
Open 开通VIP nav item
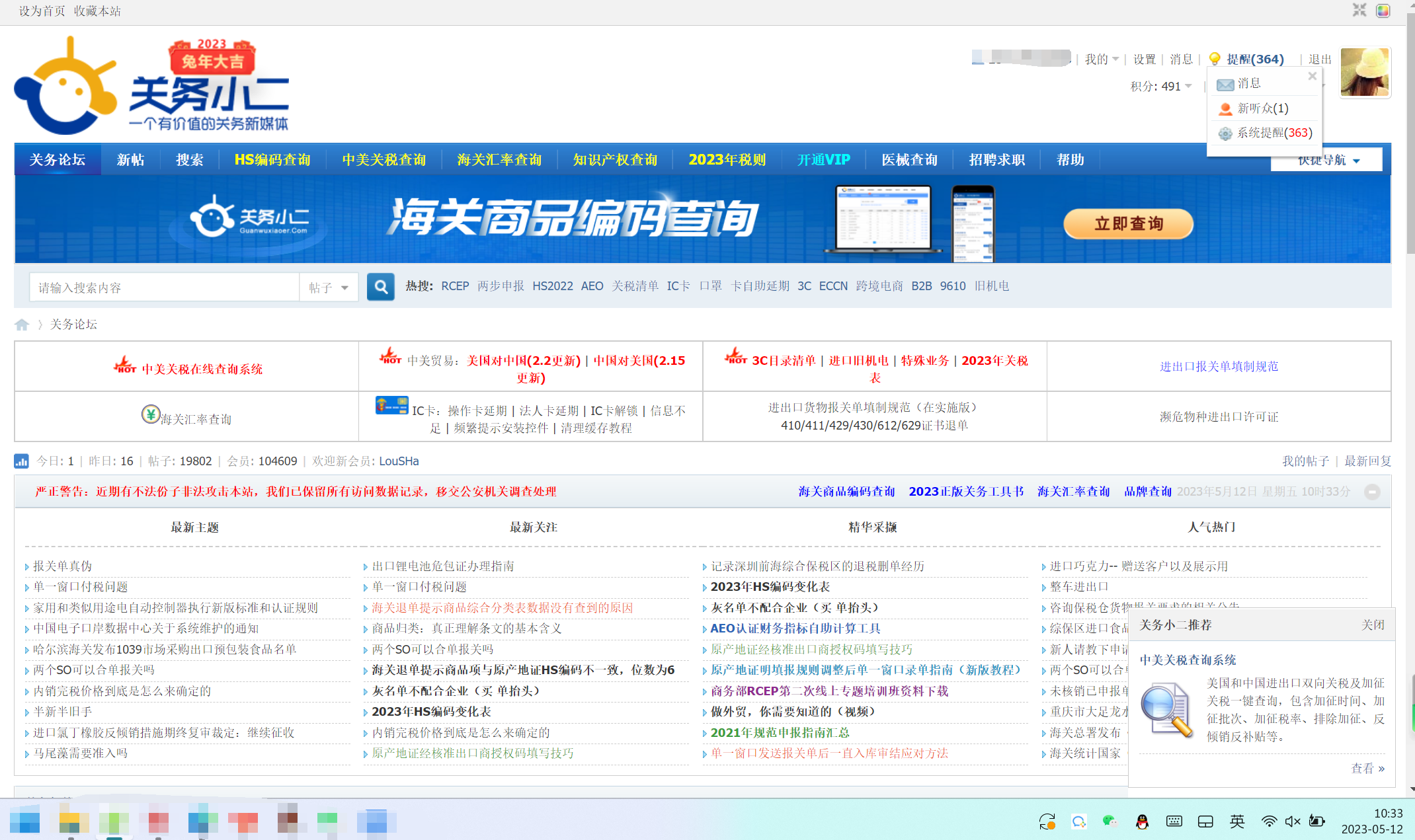(x=824, y=160)
